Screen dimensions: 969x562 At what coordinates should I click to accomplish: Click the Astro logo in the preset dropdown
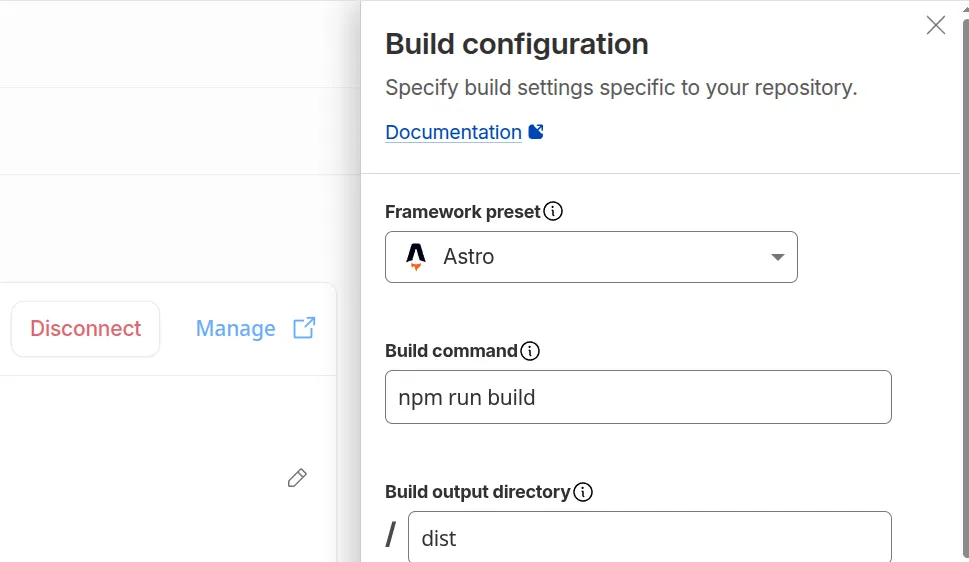416,257
